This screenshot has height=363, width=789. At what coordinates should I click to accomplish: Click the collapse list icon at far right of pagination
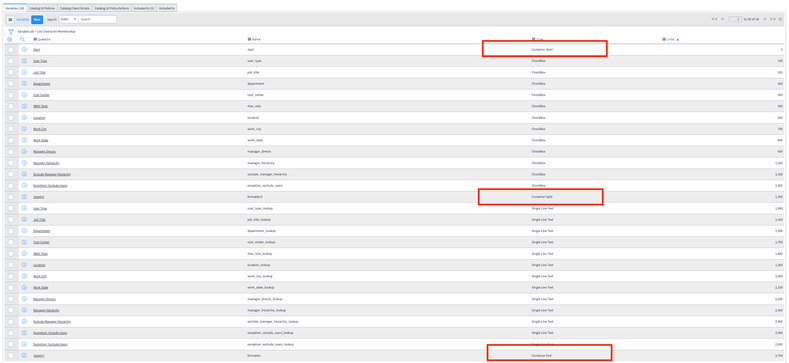(781, 19)
